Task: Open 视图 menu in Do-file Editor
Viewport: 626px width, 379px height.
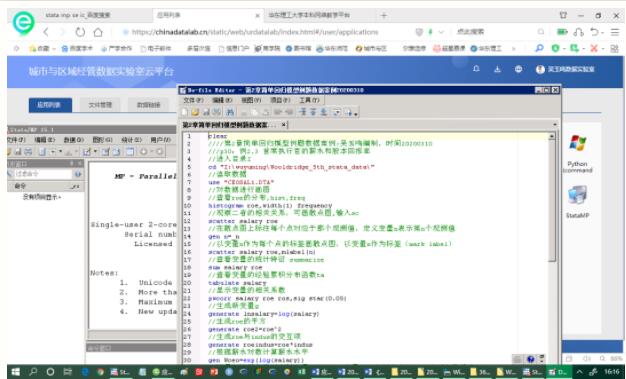Action: 251,100
